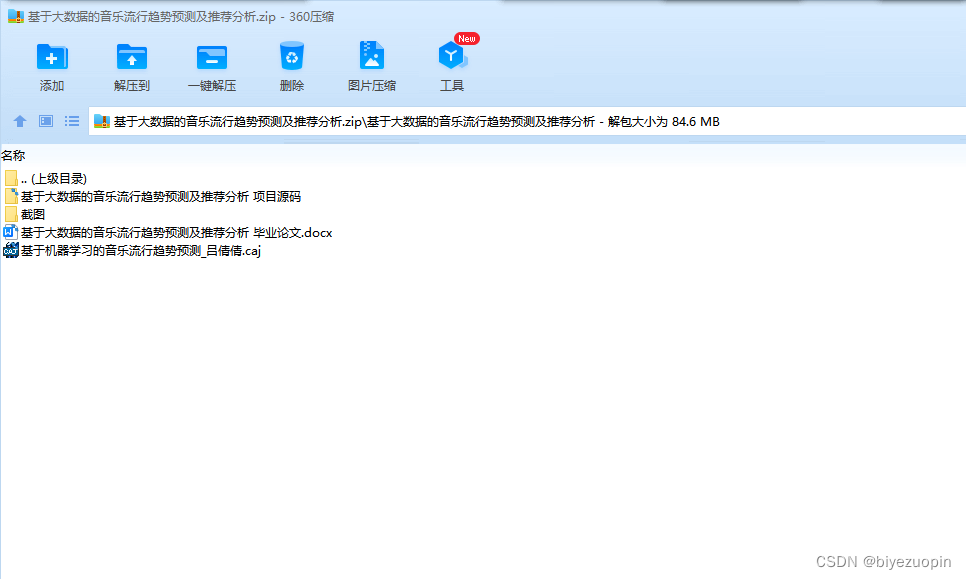Click the 删除 (Delete) trash icon
Image resolution: width=966 pixels, height=579 pixels.
pos(291,56)
